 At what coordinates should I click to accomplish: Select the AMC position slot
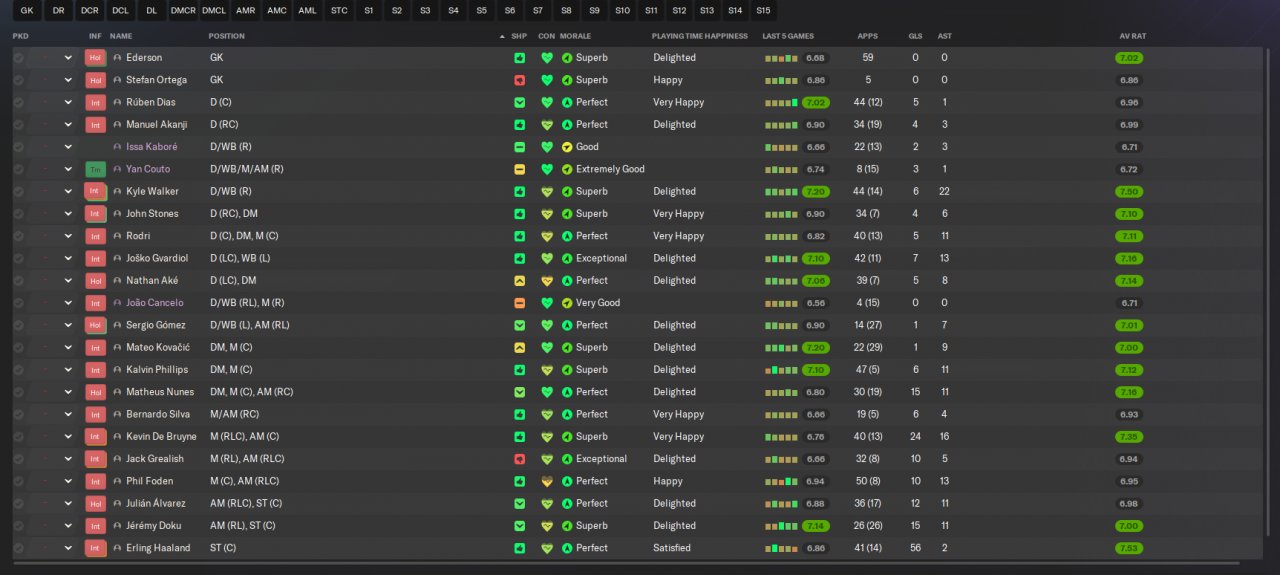(x=277, y=11)
